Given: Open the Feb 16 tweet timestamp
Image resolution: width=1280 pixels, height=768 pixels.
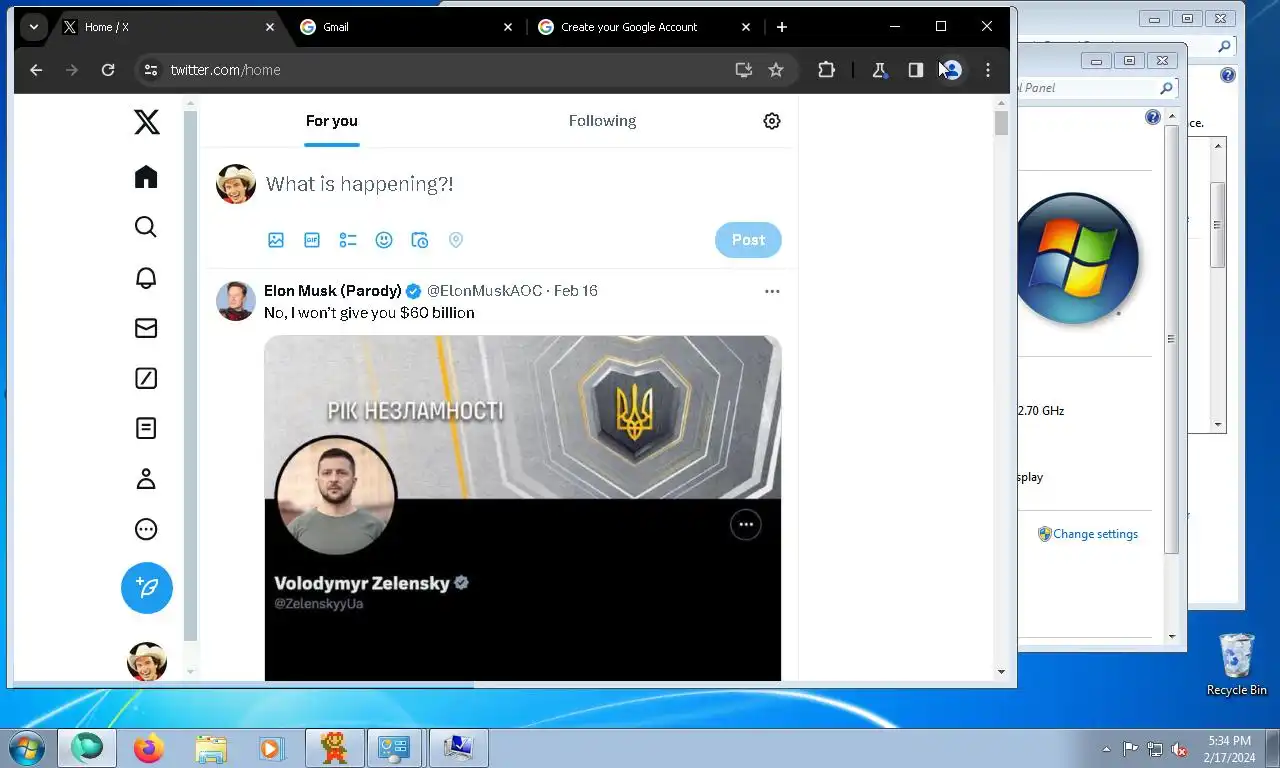Looking at the screenshot, I should (x=576, y=291).
